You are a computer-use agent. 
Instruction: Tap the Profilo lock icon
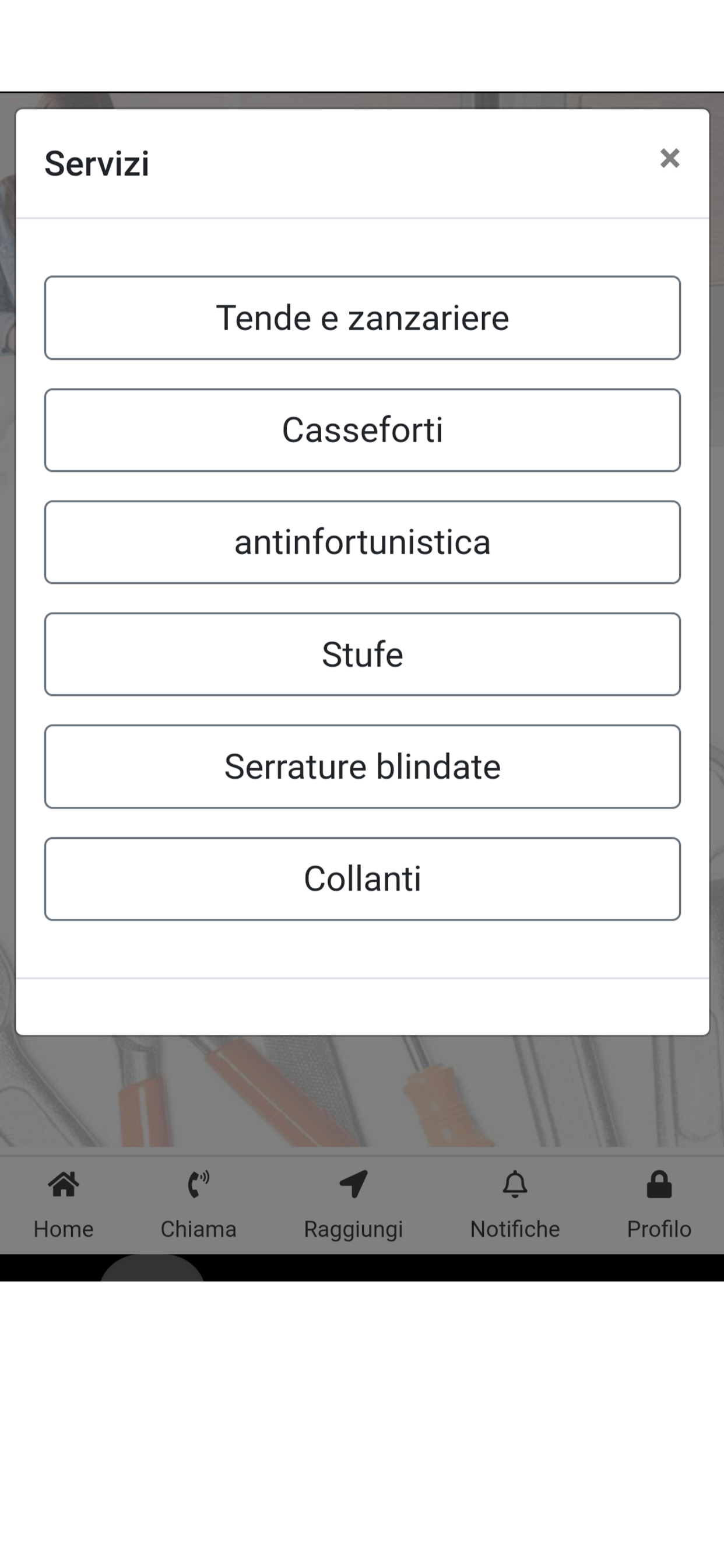pos(659,1184)
